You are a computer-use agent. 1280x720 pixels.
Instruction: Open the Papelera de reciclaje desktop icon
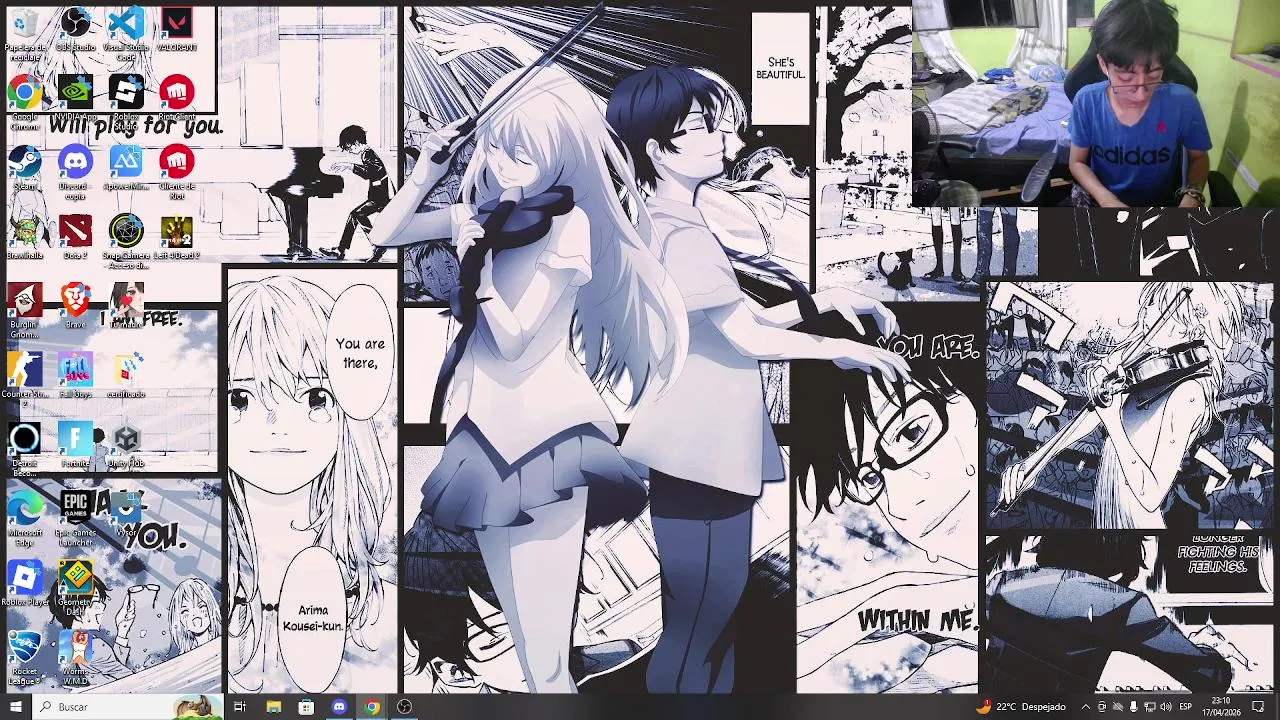tap(25, 32)
